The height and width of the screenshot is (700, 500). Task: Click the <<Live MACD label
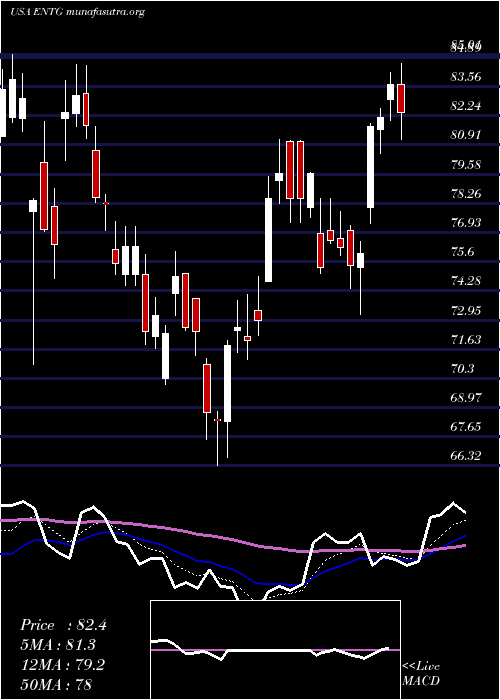(x=421, y=673)
